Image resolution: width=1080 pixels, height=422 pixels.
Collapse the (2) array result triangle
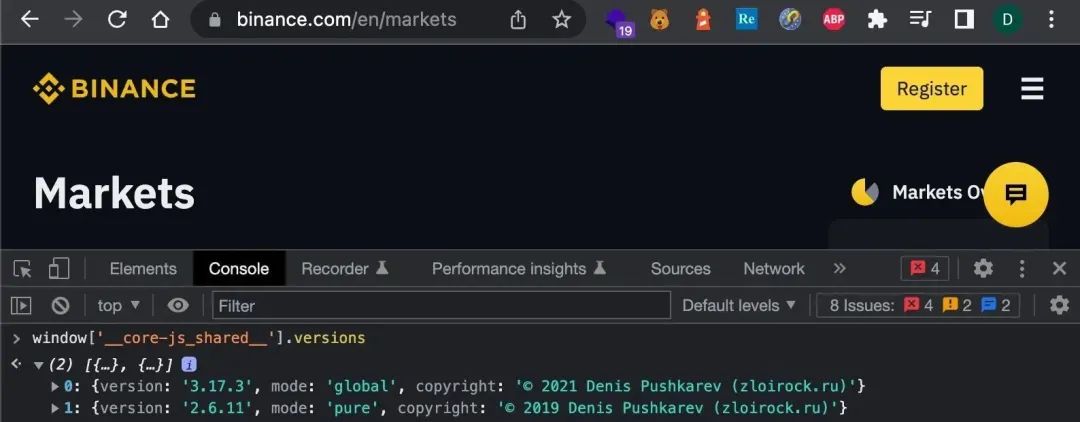point(39,365)
